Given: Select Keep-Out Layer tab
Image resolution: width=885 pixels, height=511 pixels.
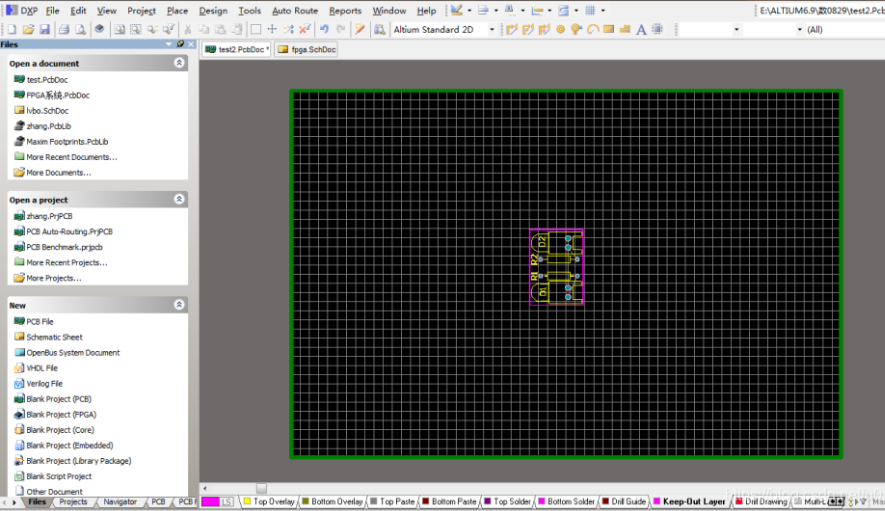Looking at the screenshot, I should pyautogui.click(x=689, y=501).
